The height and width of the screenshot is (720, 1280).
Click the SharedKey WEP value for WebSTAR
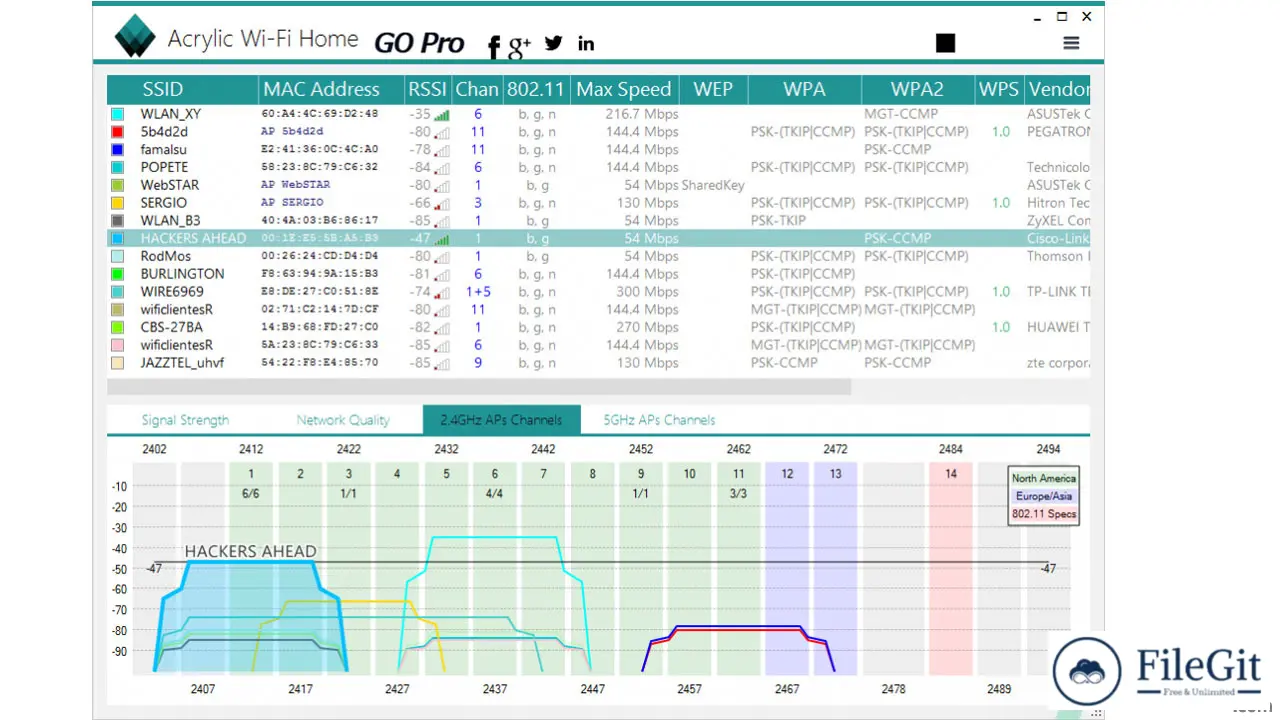click(x=713, y=185)
